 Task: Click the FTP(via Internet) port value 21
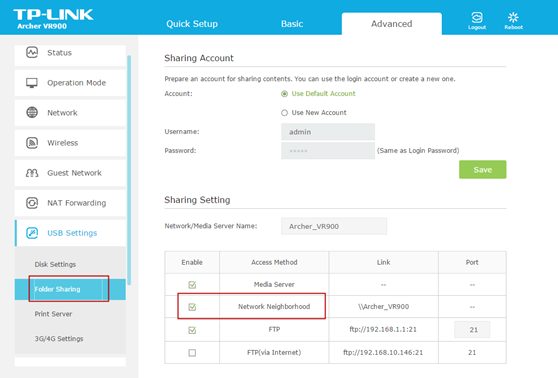point(472,352)
